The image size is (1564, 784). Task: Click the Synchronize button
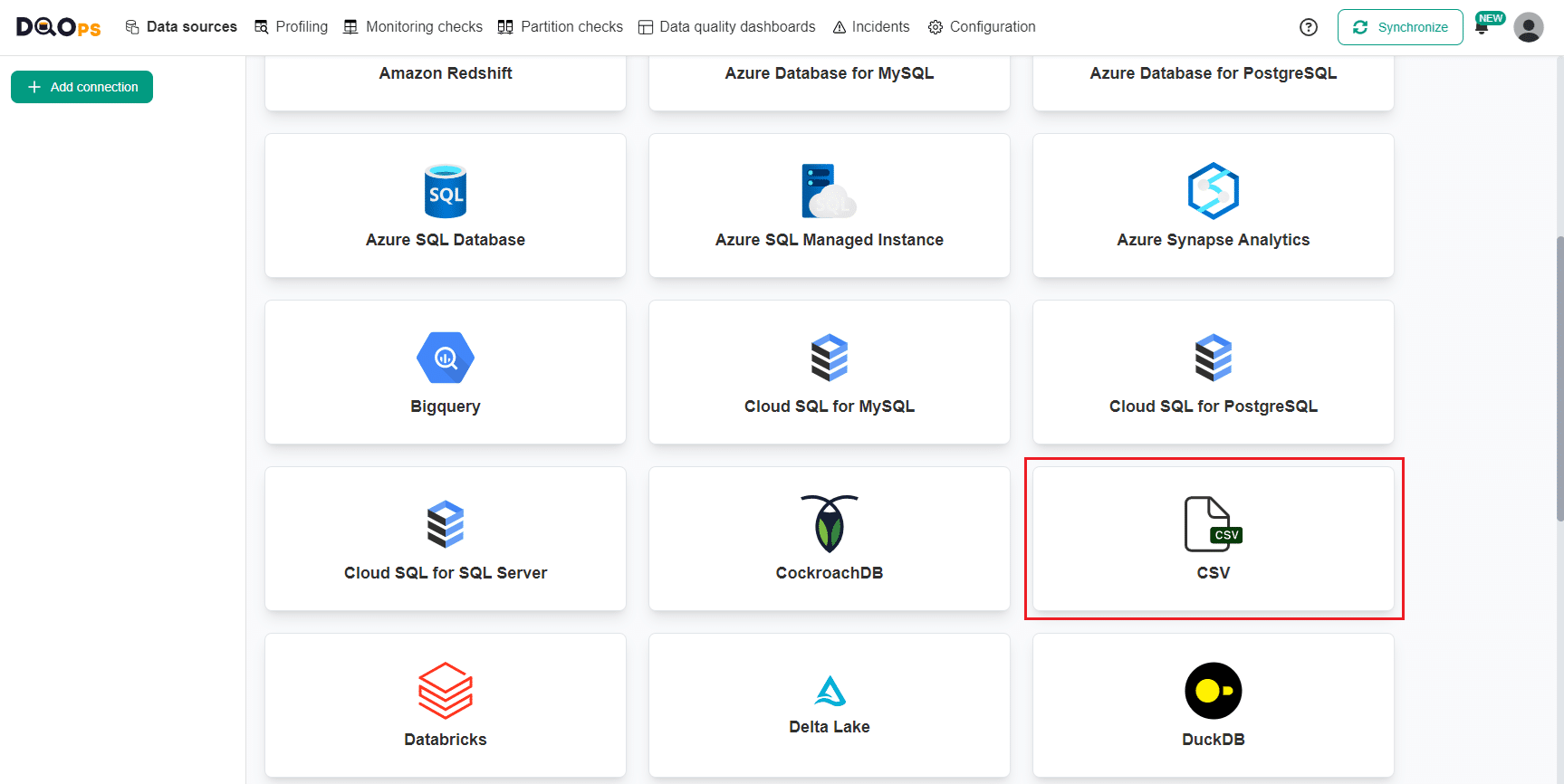1400,27
